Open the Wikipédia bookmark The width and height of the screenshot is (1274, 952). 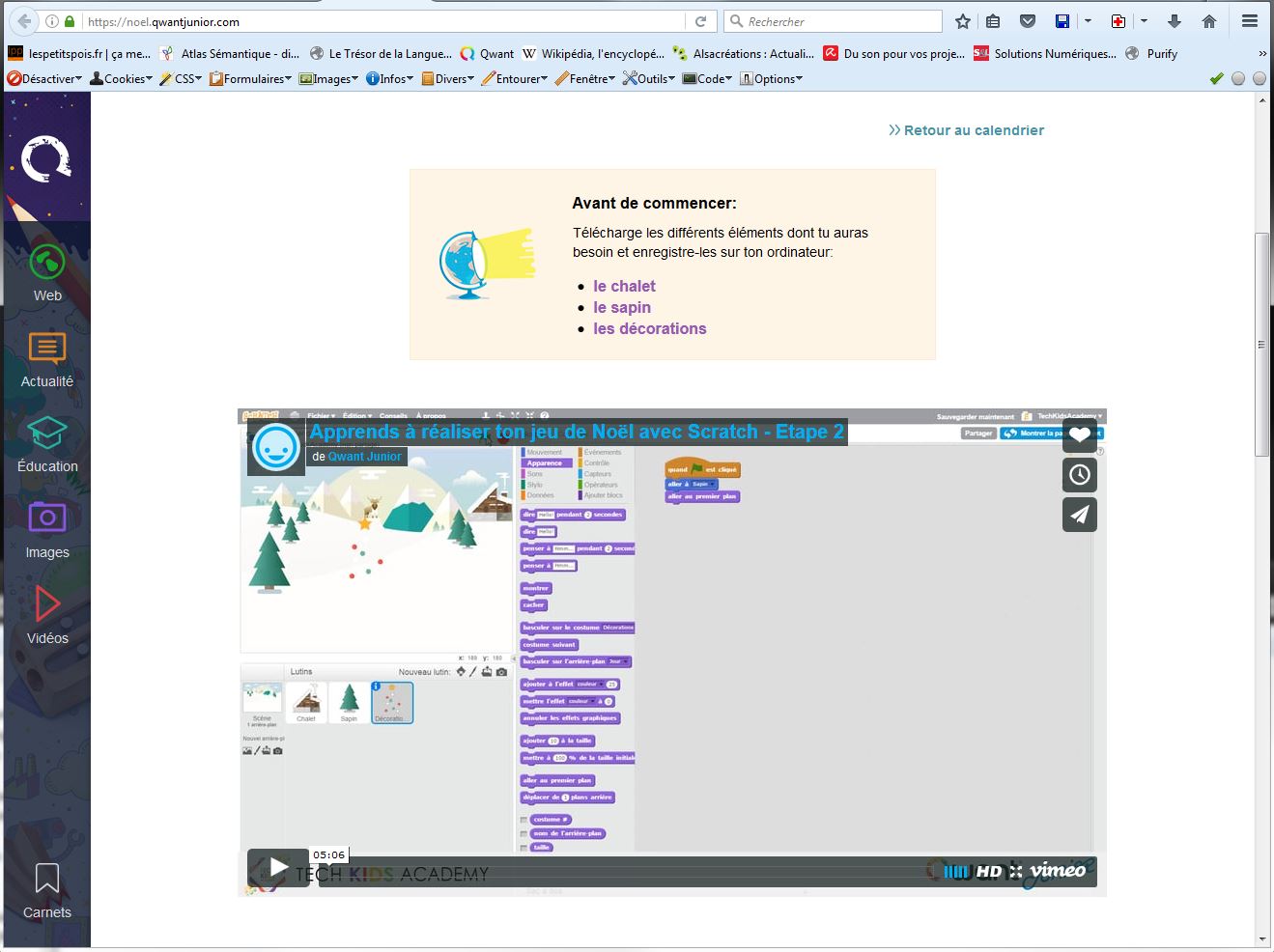[x=594, y=54]
